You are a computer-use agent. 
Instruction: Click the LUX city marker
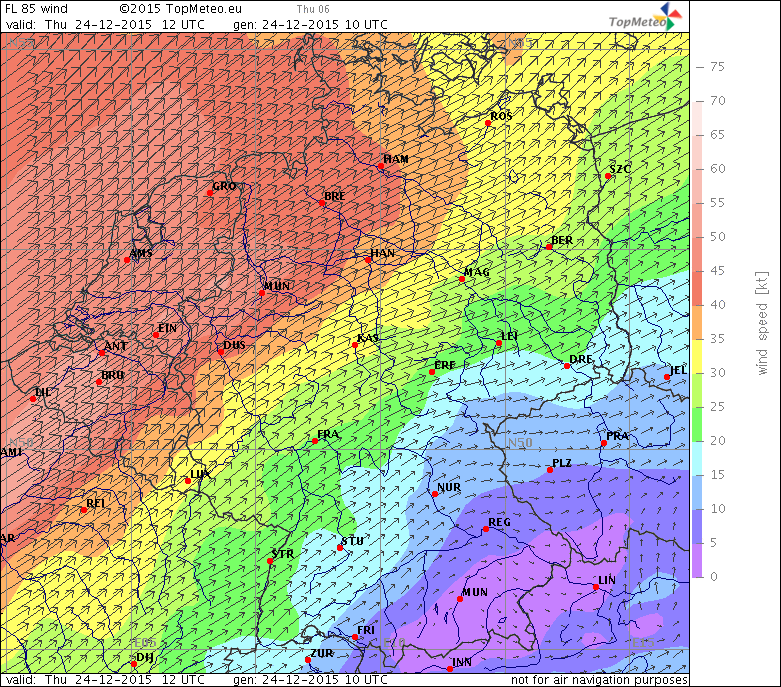(188, 481)
